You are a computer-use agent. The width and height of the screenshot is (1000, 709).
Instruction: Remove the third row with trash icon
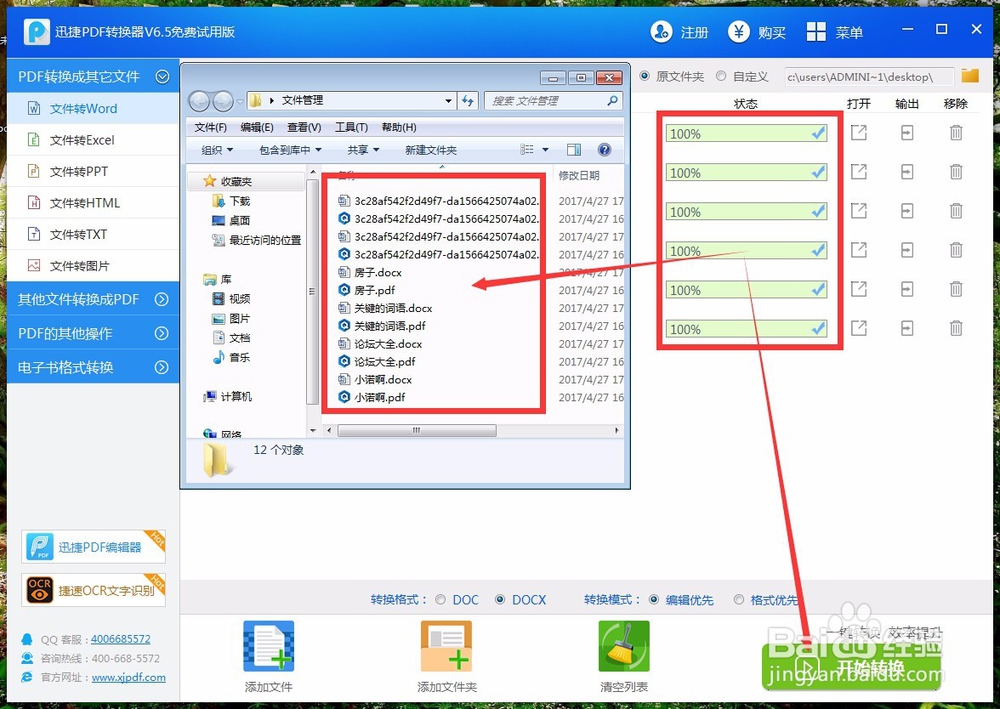pos(956,211)
